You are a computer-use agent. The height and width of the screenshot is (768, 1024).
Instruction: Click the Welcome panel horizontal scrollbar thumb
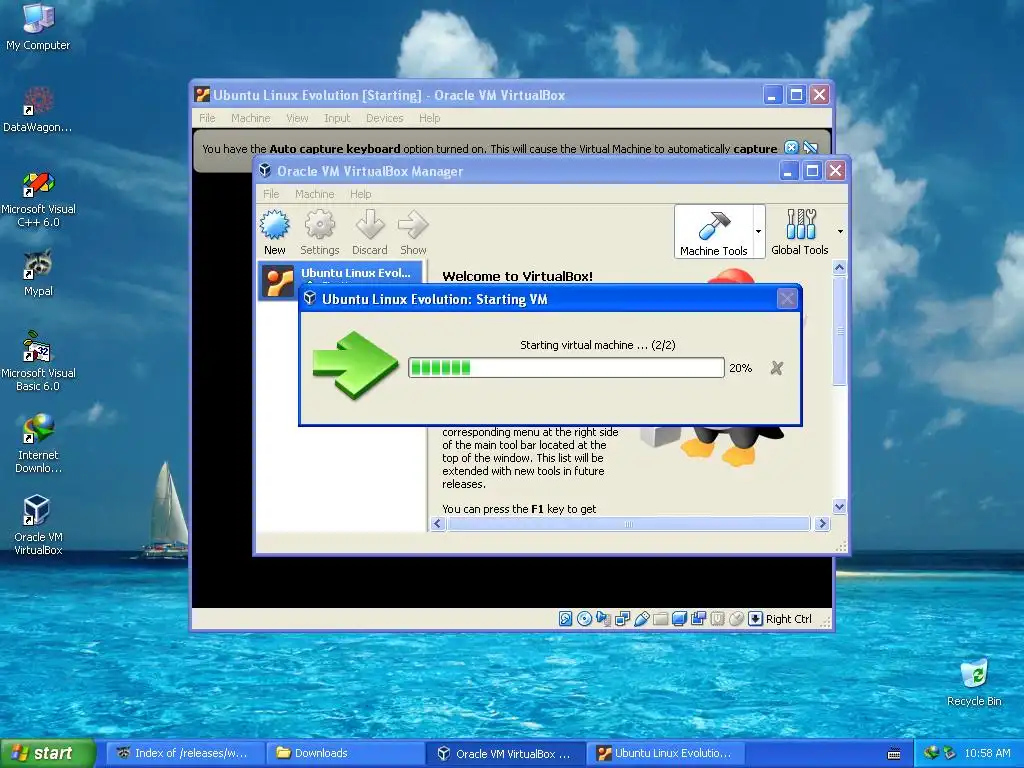coord(629,524)
